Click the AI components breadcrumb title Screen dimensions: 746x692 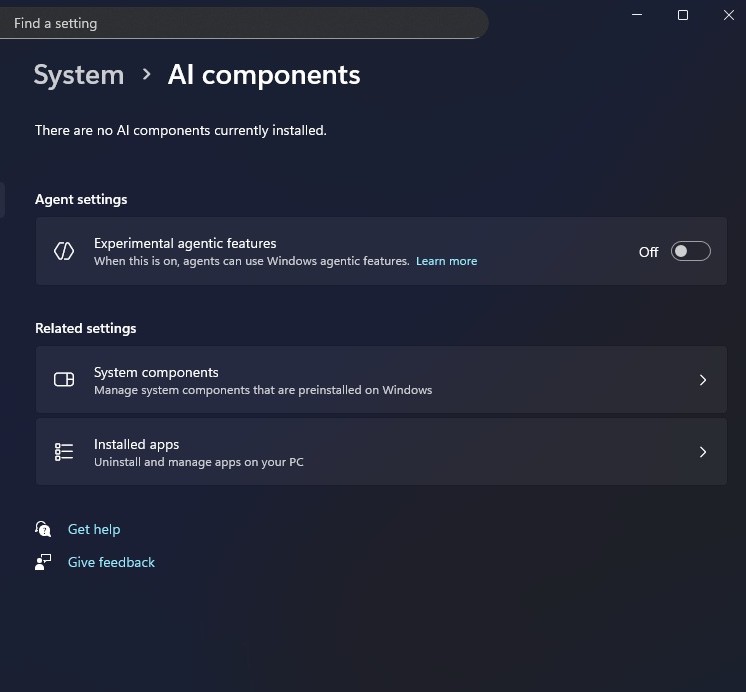[x=264, y=75]
